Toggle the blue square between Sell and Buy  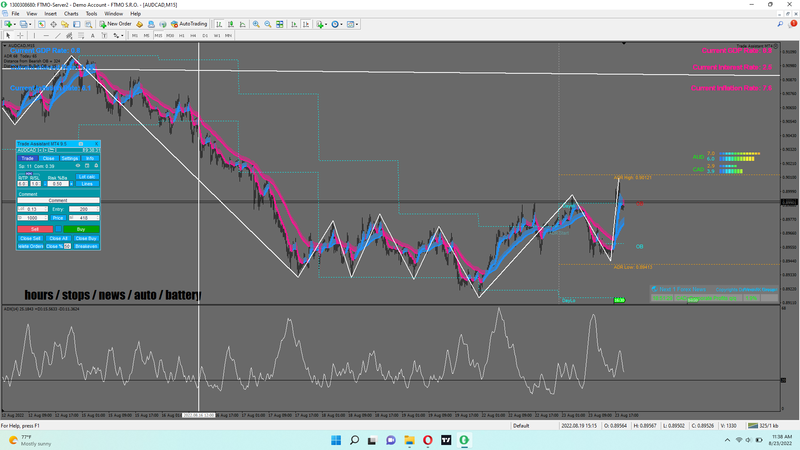pyautogui.click(x=58, y=229)
